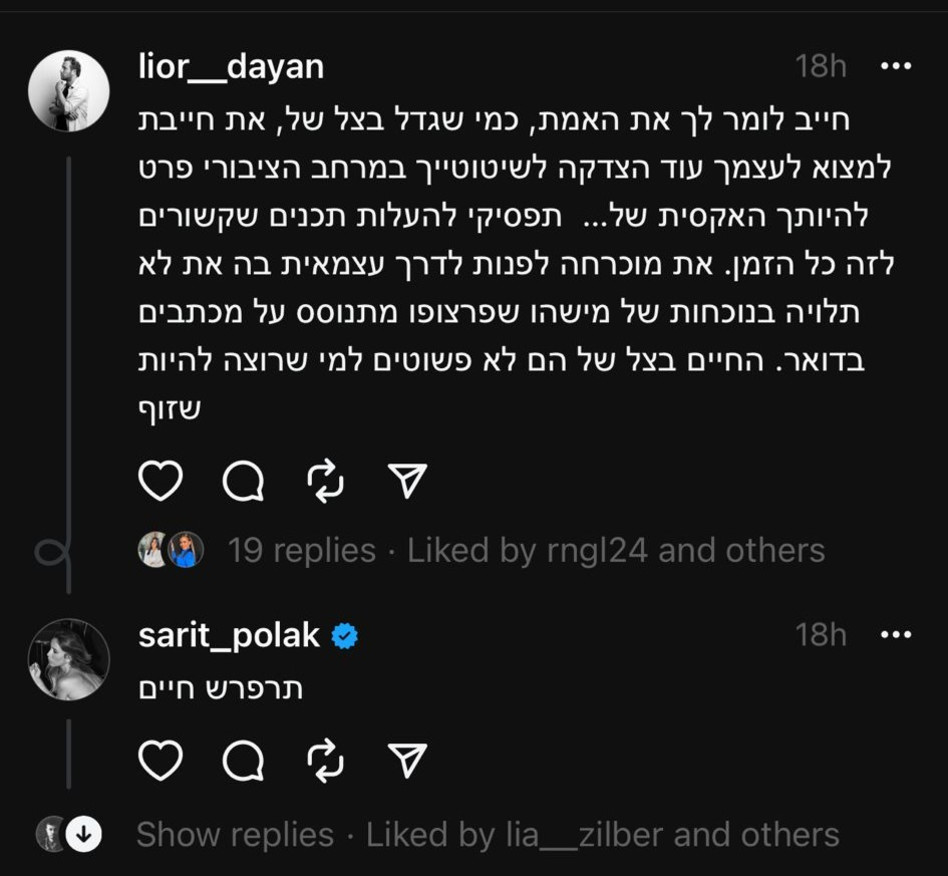
Task: Open lior__dayan's profile from the username
Action: [228, 66]
